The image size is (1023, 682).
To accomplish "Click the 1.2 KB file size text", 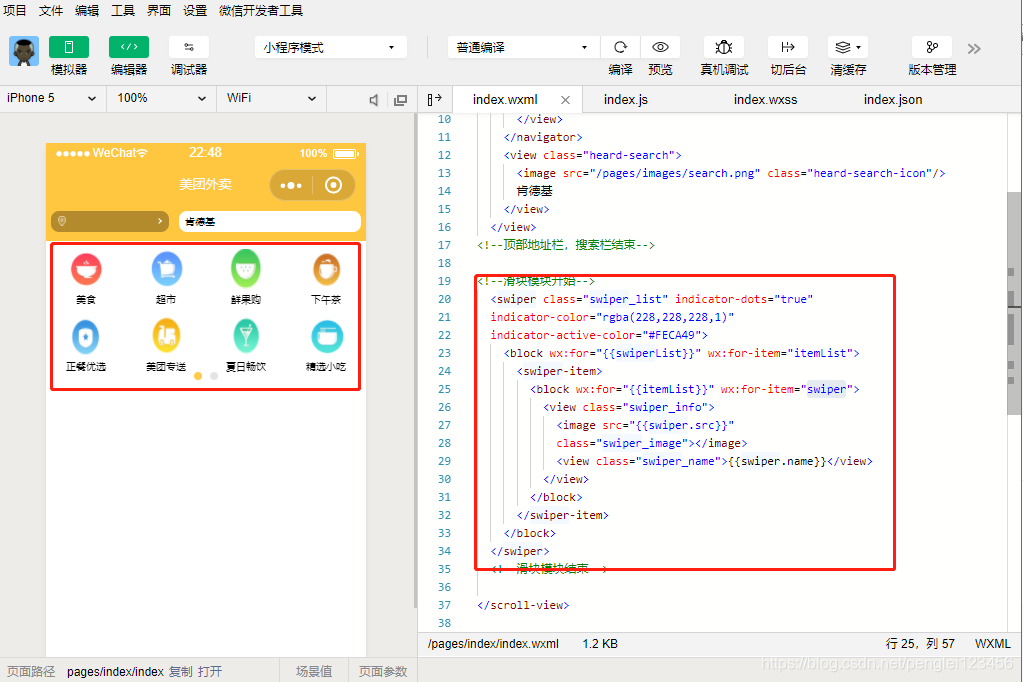I will tap(600, 644).
